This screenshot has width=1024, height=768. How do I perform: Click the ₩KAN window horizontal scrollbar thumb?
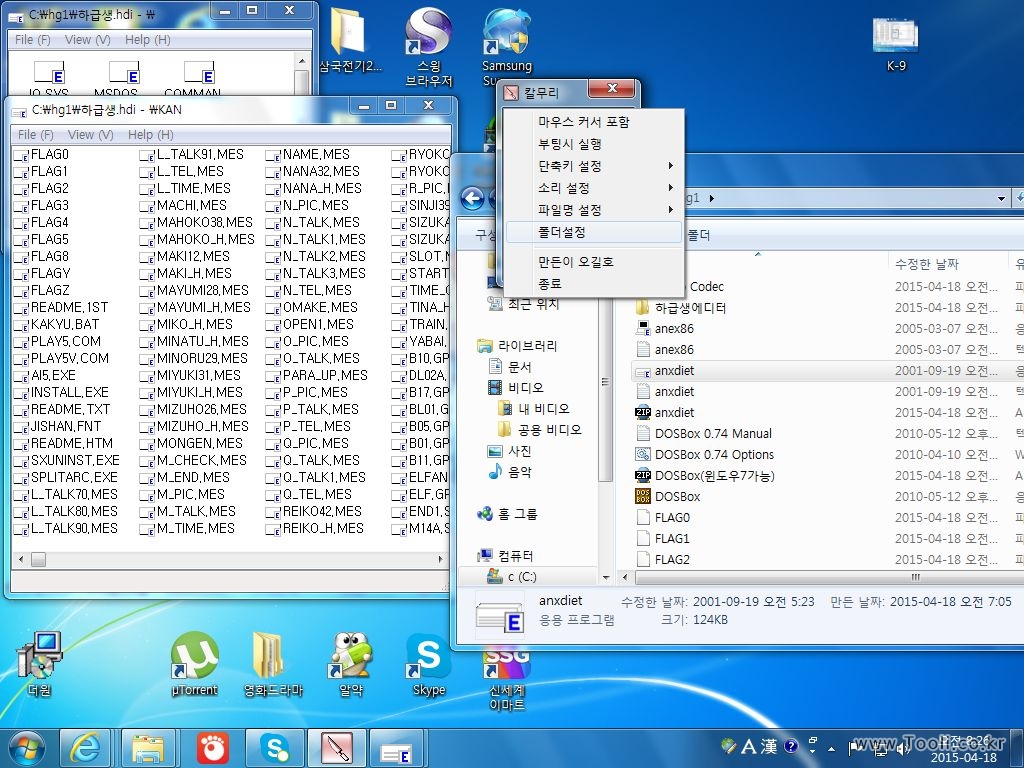pos(39,559)
